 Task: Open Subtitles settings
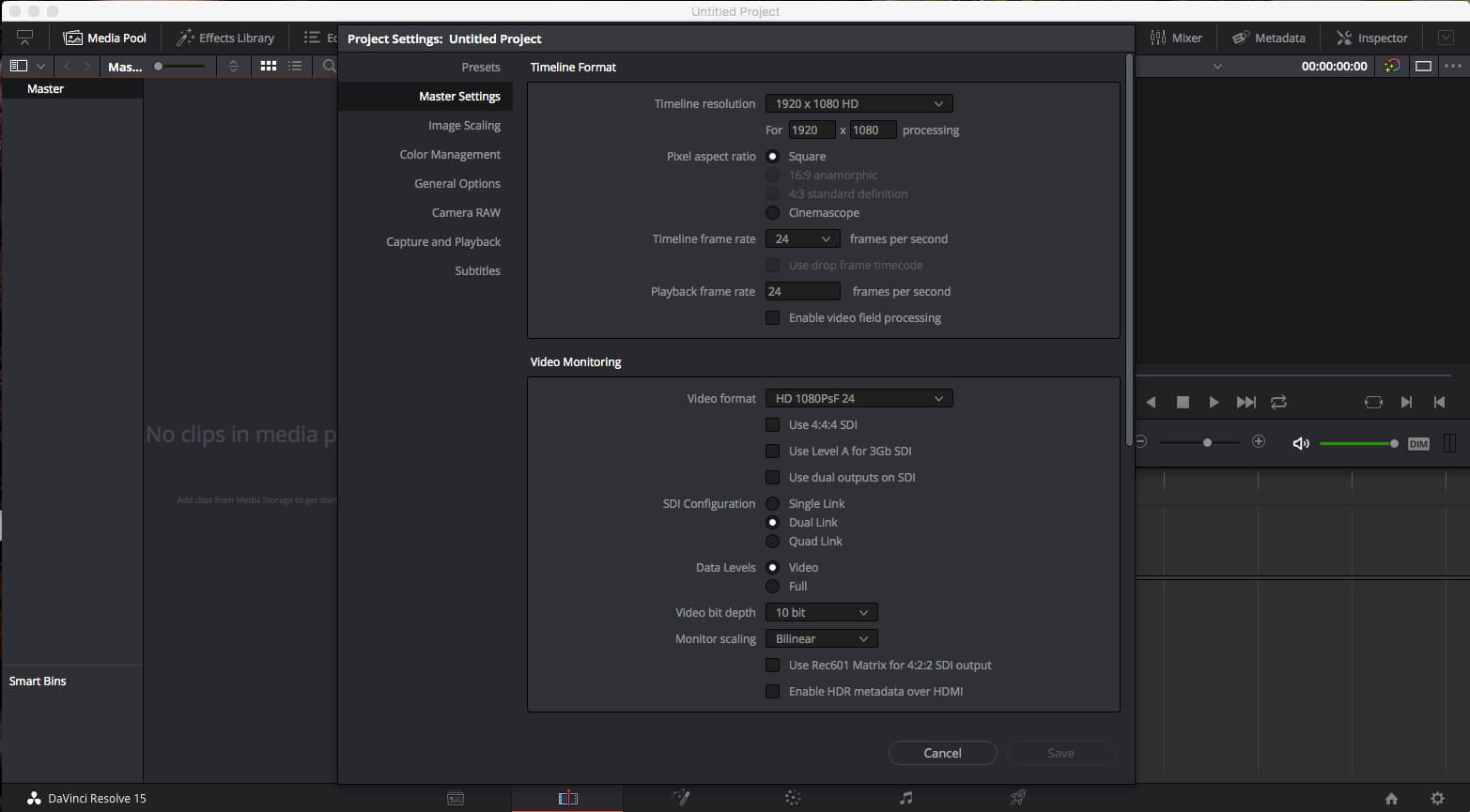coord(477,270)
